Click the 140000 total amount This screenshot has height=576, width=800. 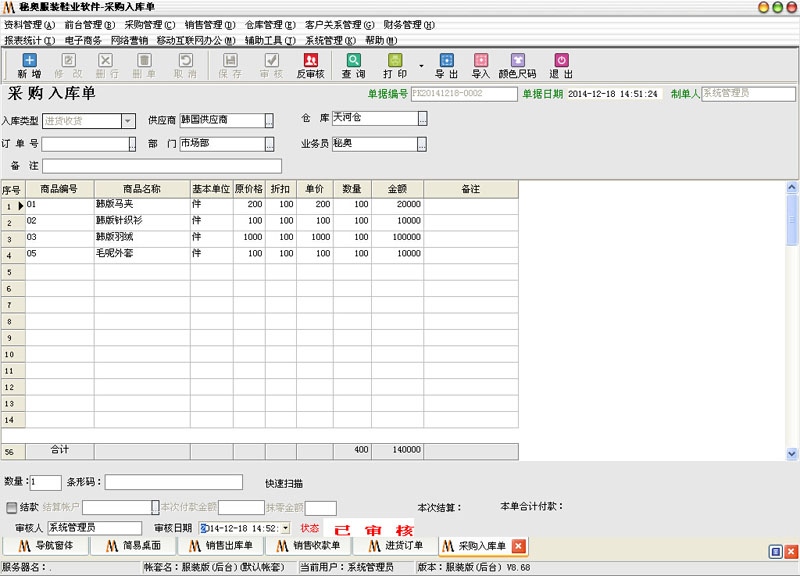pos(397,450)
